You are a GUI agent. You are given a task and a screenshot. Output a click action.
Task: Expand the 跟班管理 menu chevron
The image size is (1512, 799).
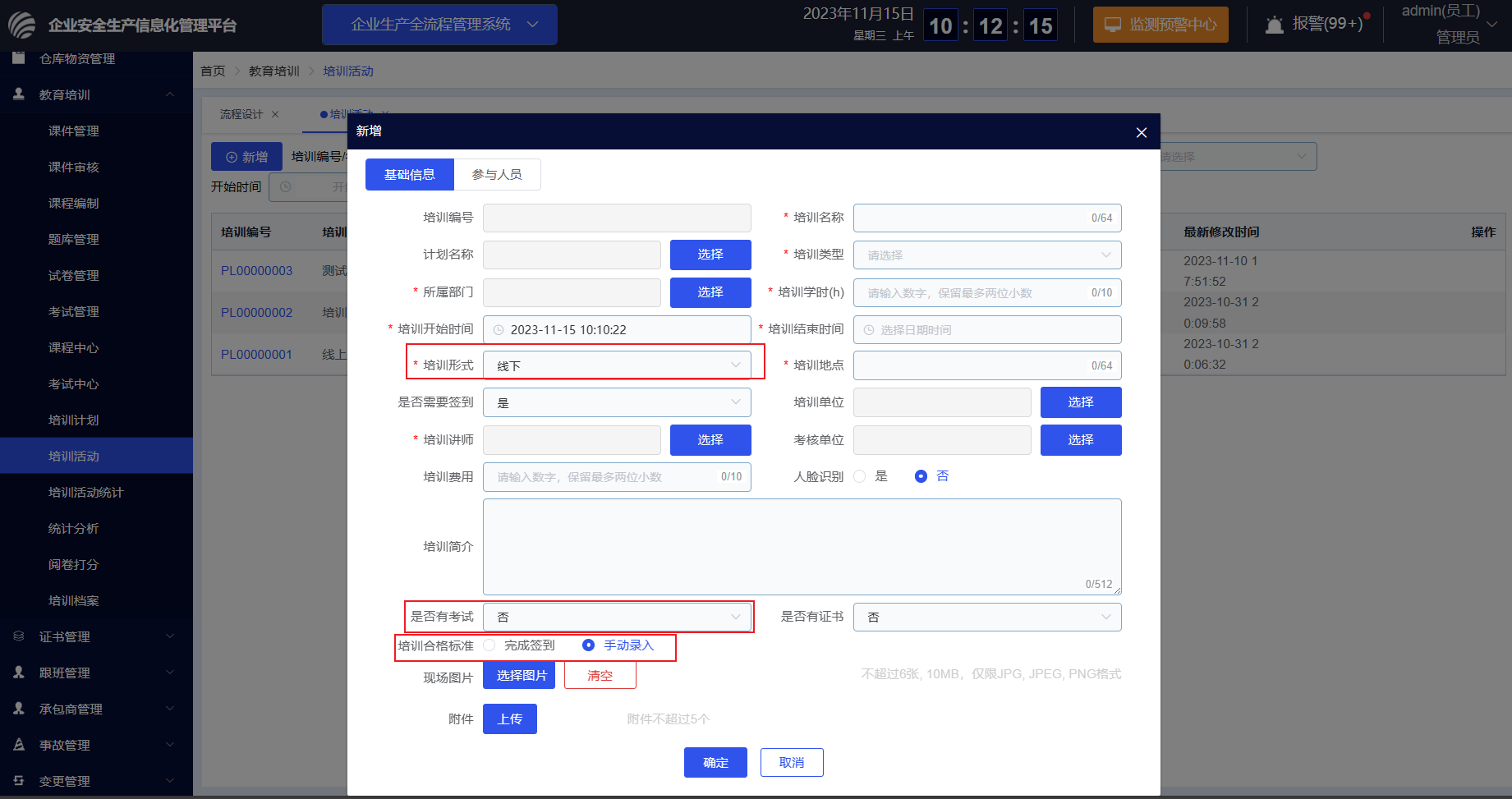pos(170,673)
